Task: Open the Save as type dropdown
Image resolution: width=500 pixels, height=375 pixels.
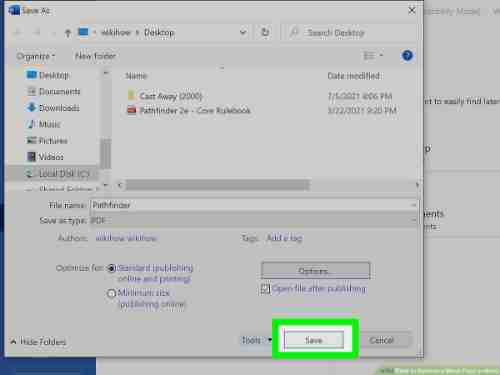Action: point(254,220)
